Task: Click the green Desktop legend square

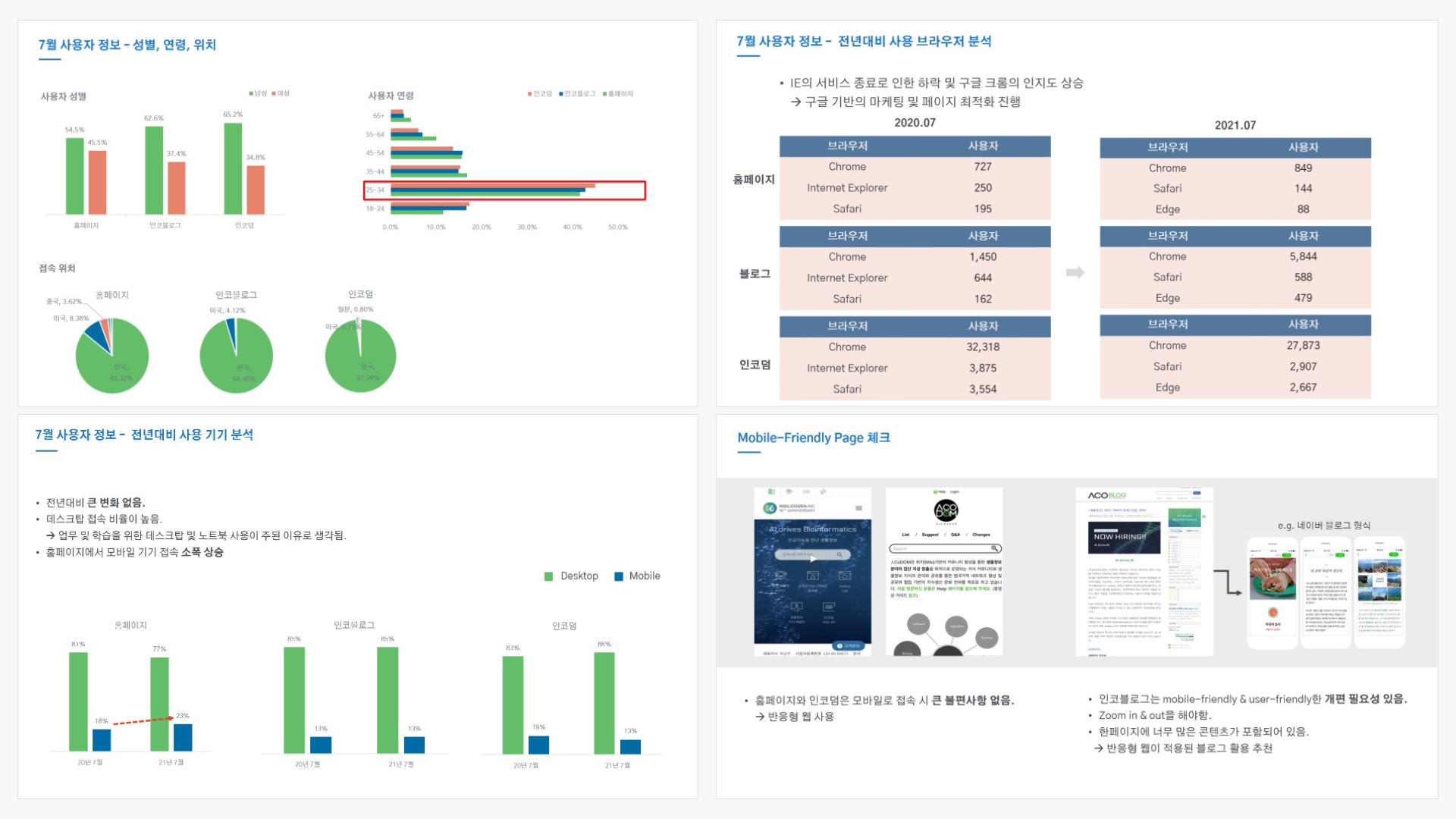Action: (x=548, y=576)
